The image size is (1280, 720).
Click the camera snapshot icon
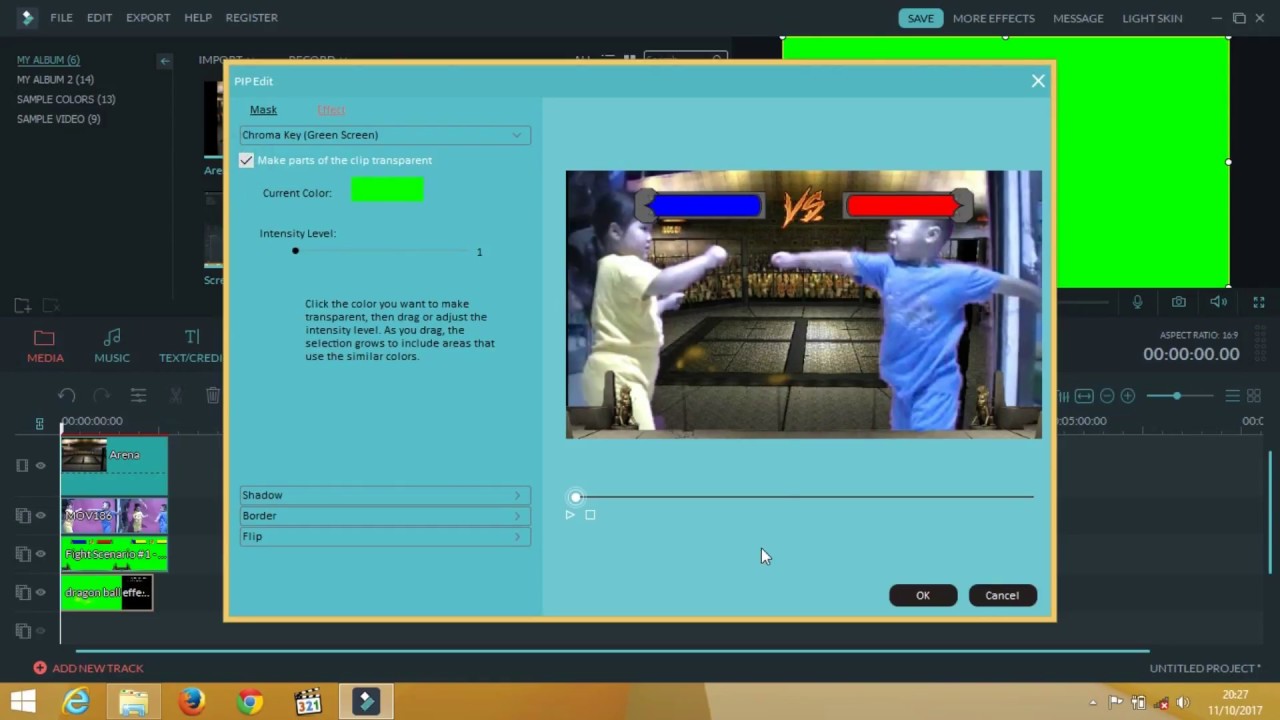1179,302
